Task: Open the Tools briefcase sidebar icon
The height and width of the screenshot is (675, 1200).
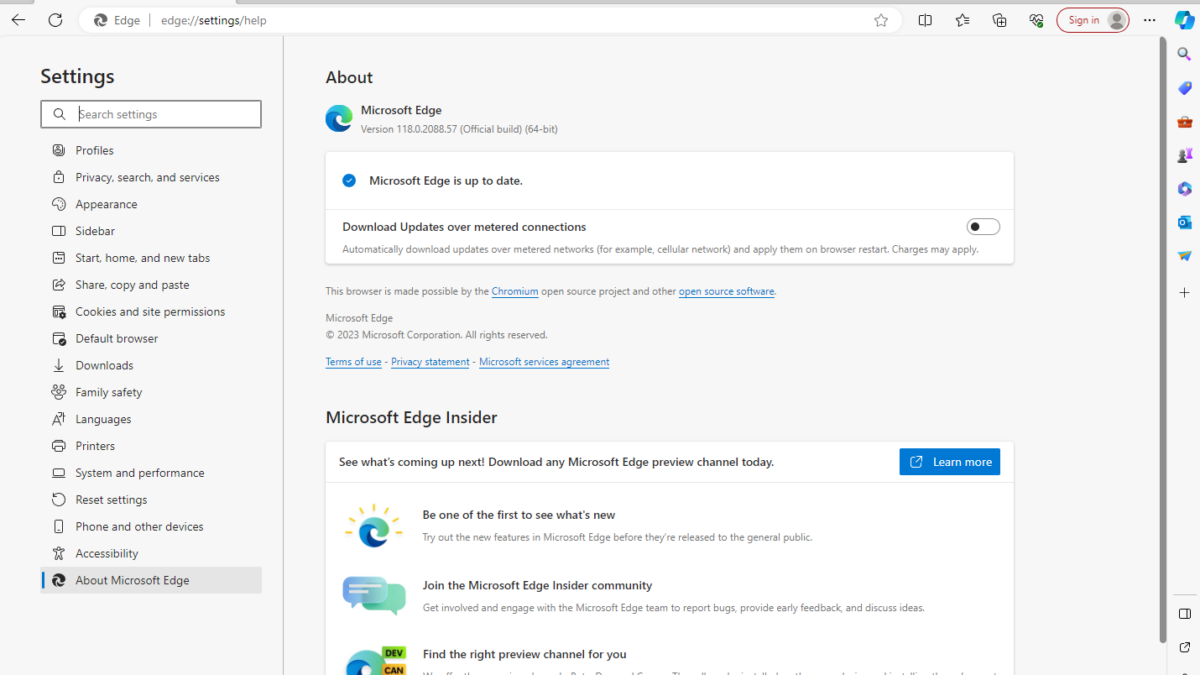Action: coord(1184,122)
